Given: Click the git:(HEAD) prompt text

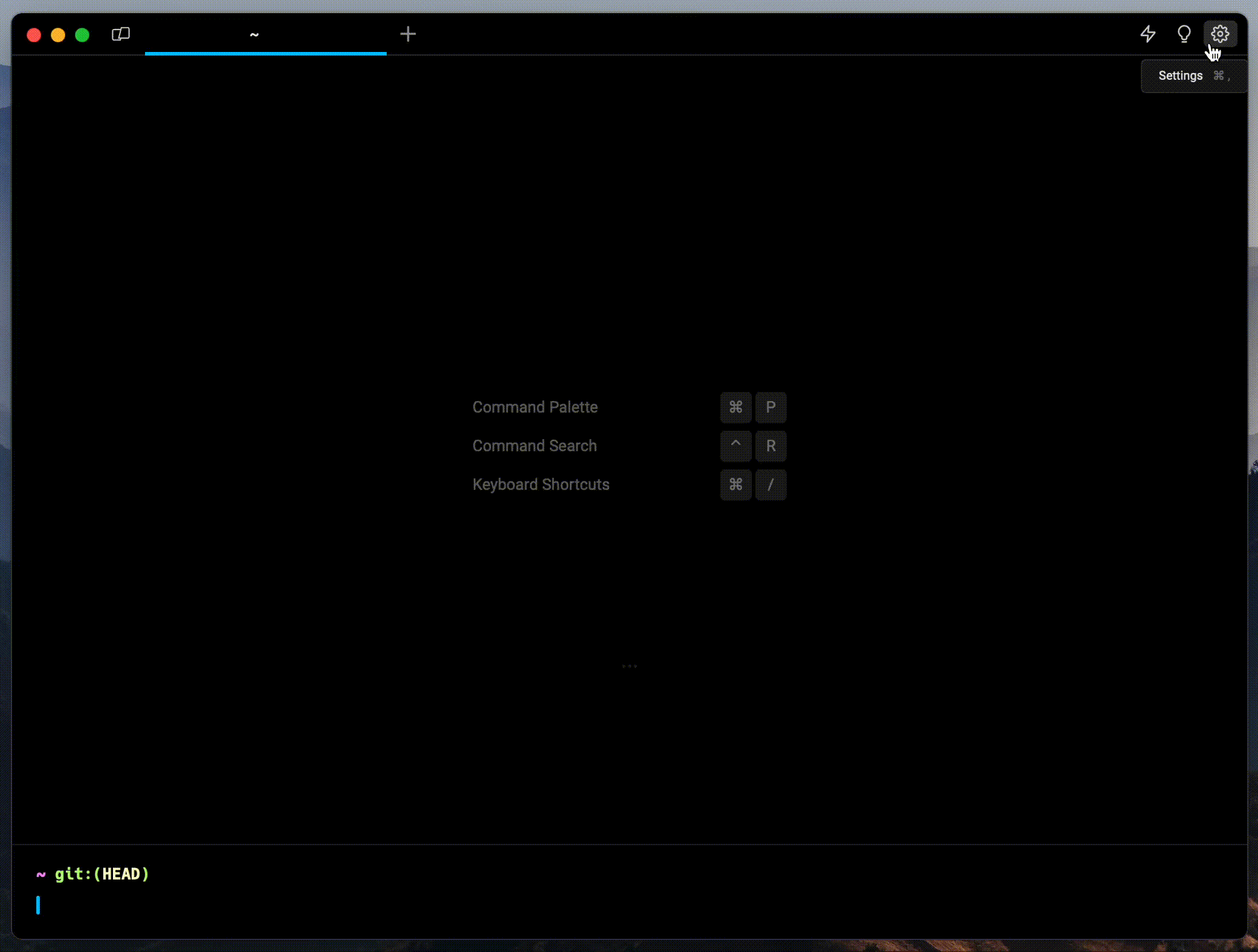Looking at the screenshot, I should 102,874.
